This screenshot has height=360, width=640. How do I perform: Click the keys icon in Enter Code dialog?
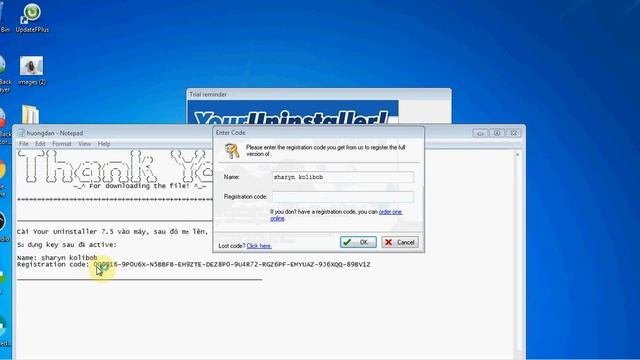tap(232, 151)
